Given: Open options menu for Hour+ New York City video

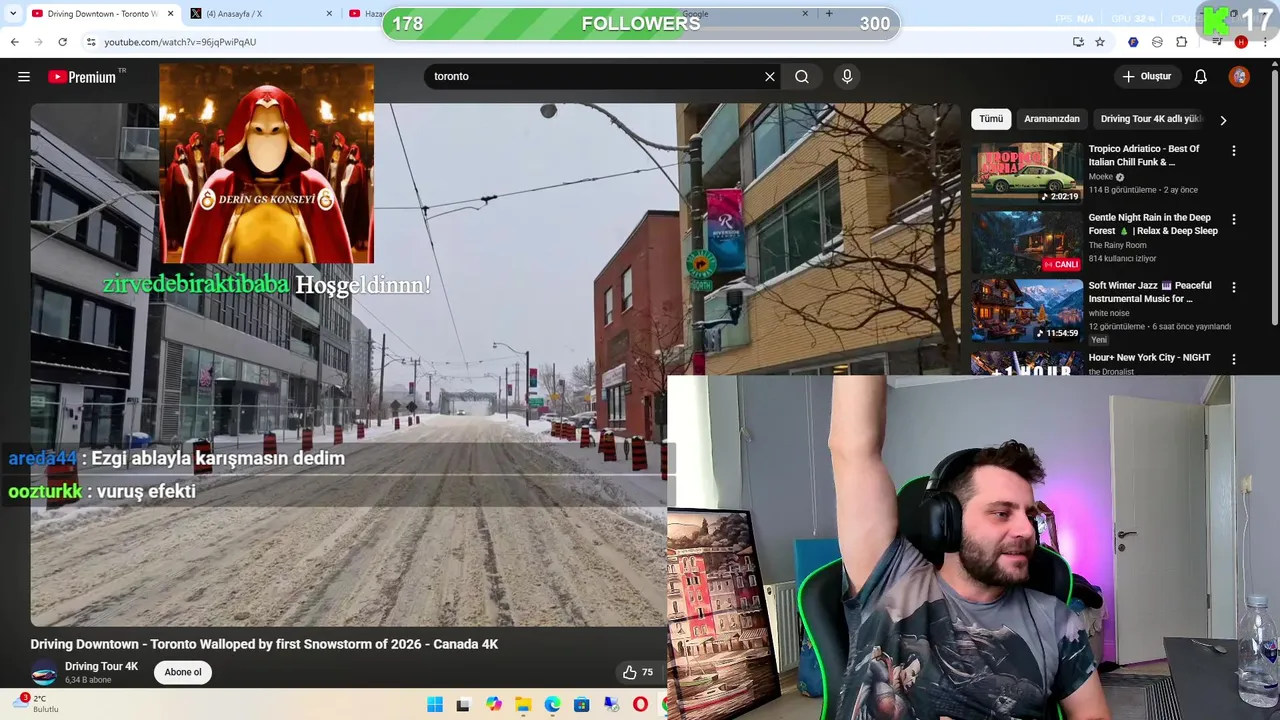Looking at the screenshot, I should (x=1233, y=359).
